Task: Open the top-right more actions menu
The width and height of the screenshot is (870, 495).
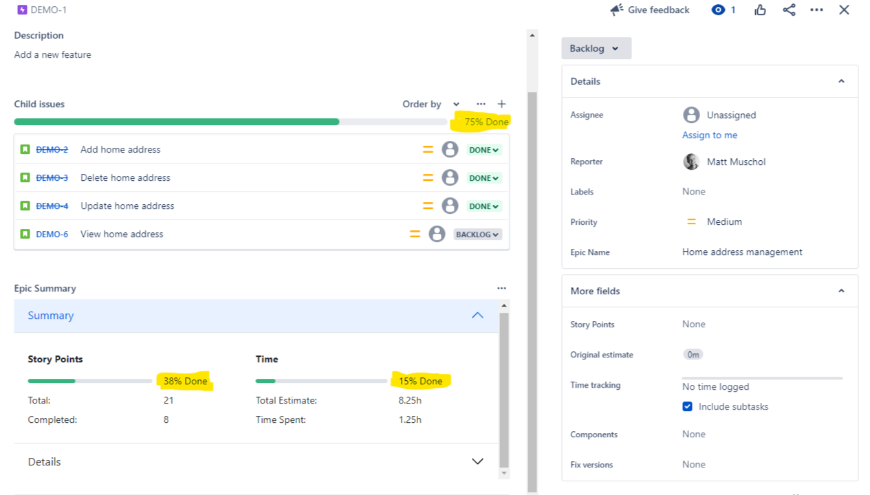Action: coord(817,10)
